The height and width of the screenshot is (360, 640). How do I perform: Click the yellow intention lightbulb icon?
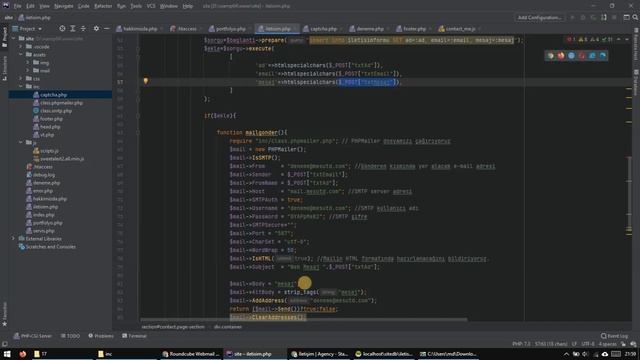point(146,81)
